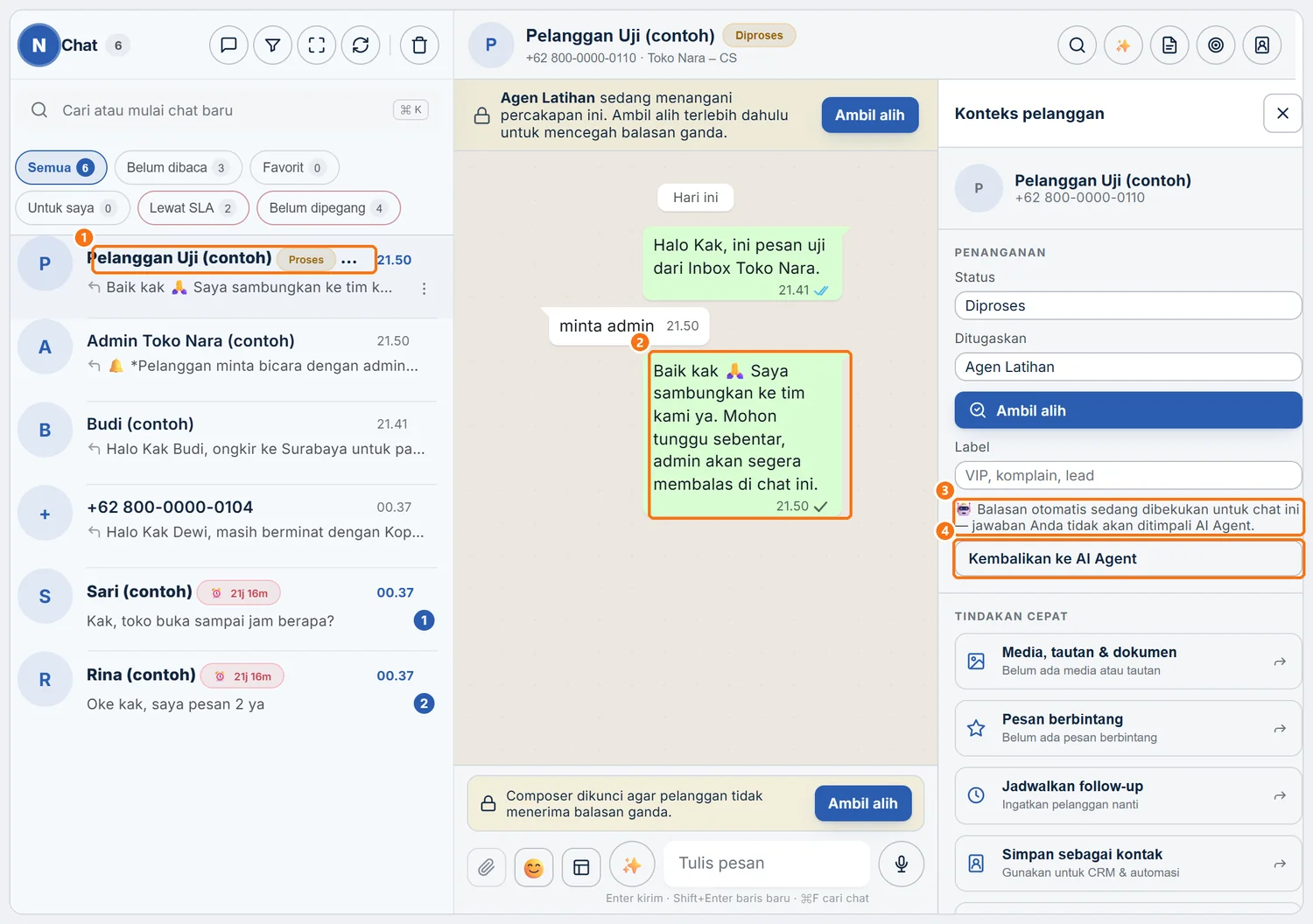Select the Favorit filter
This screenshot has height=924, width=1313.
294,167
